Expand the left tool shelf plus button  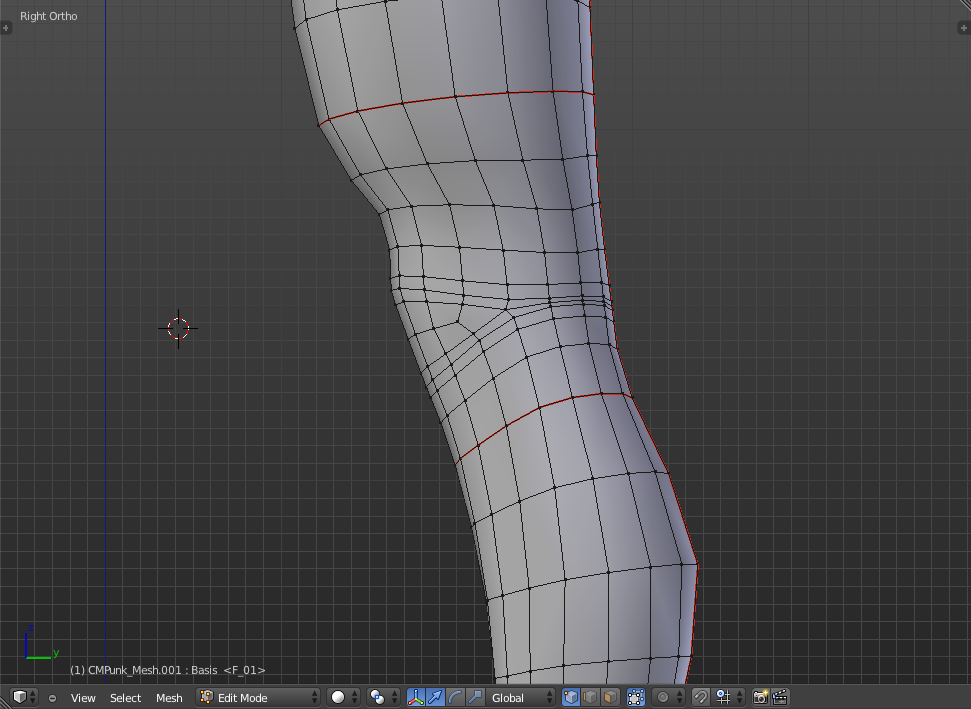6,27
